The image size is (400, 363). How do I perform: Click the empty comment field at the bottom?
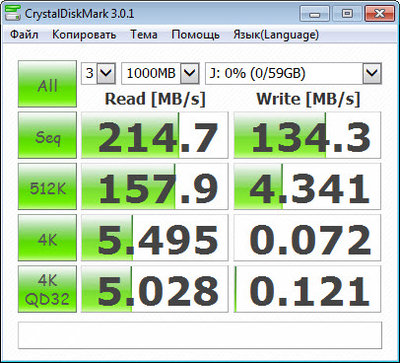point(200,335)
